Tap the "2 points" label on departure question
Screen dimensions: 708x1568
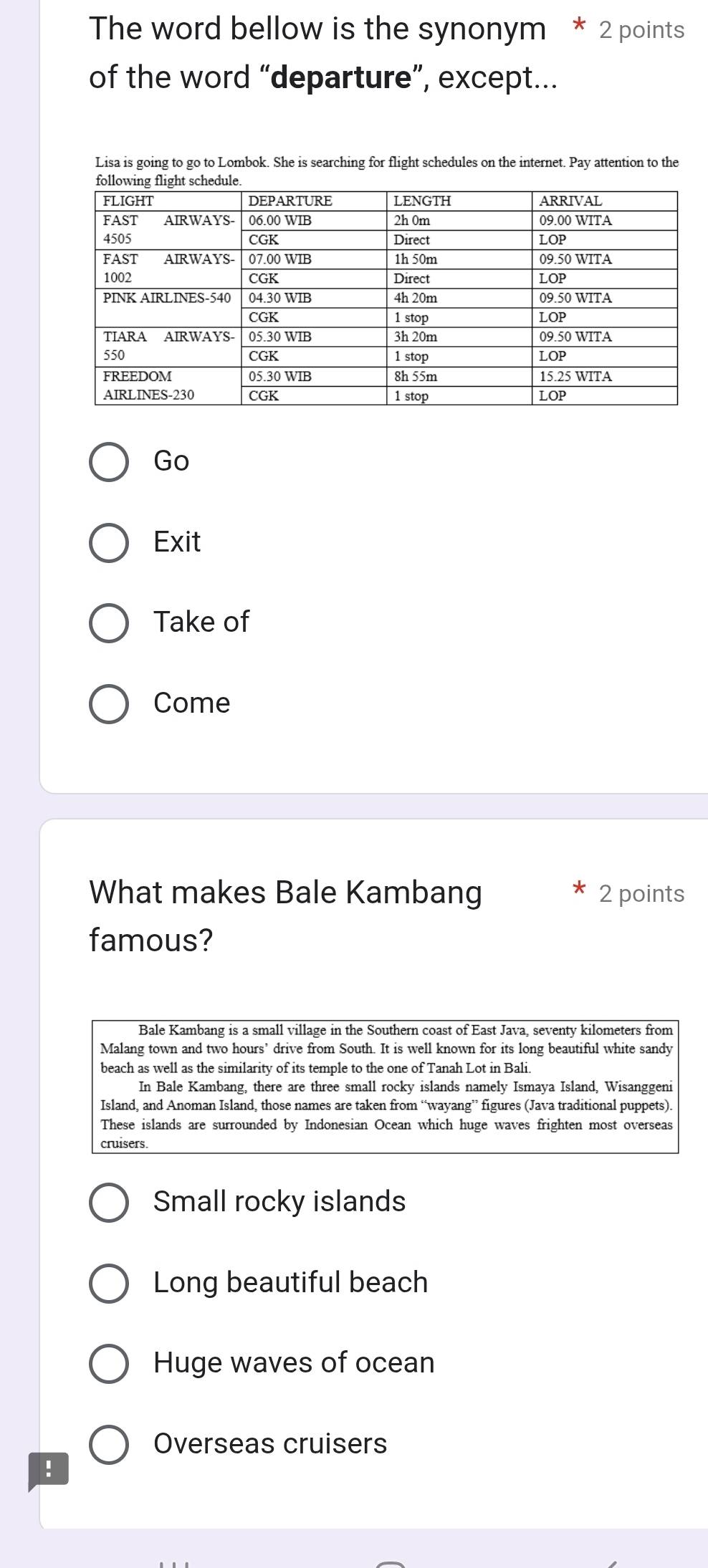[641, 30]
